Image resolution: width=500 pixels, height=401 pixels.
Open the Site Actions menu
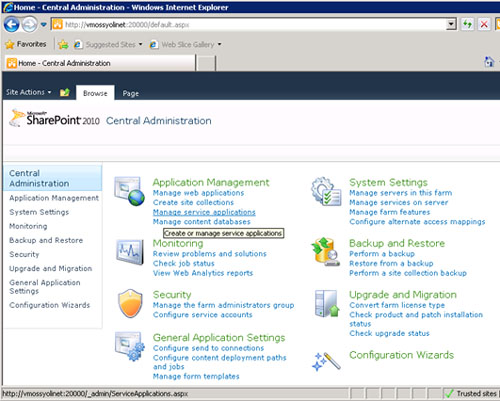[29, 92]
